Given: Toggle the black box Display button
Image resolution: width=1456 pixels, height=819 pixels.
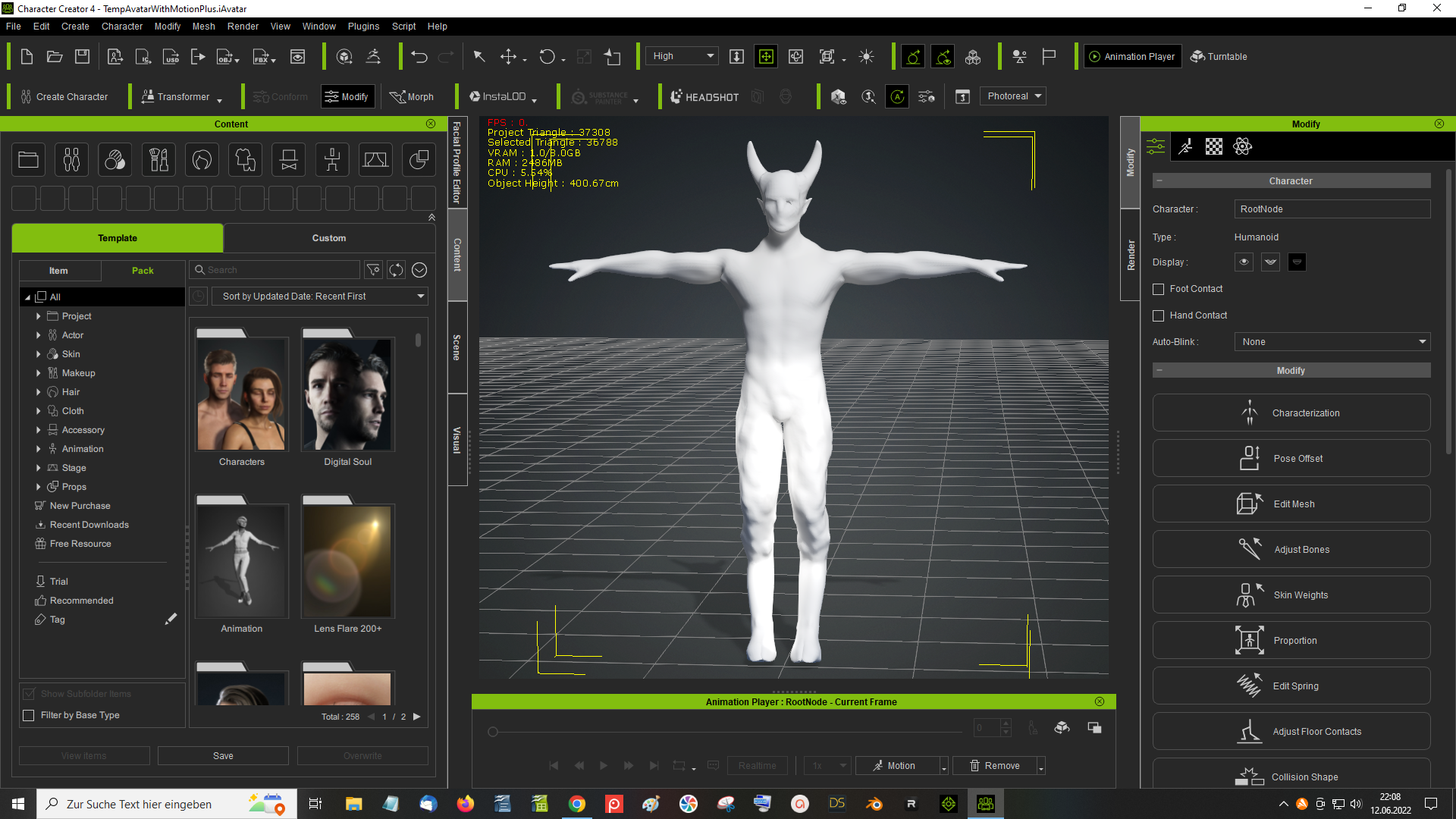Looking at the screenshot, I should click(x=1297, y=262).
